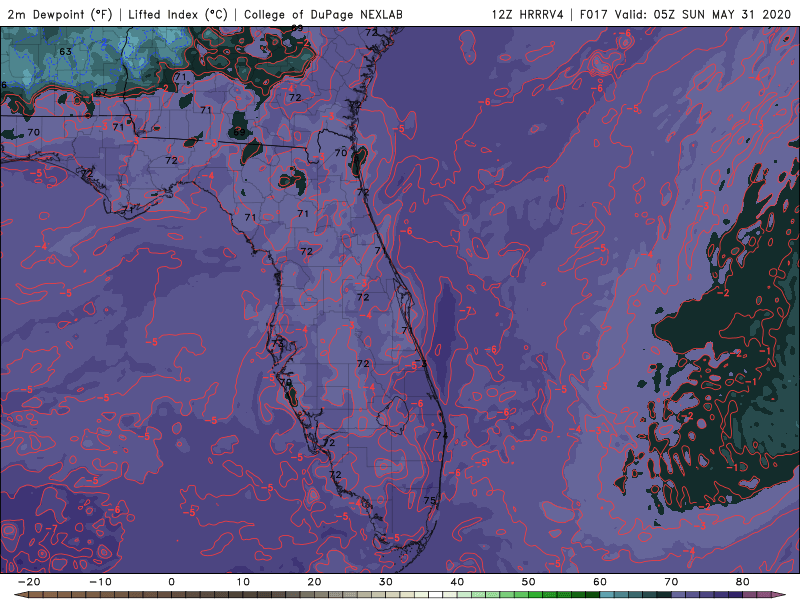The image size is (800, 600).
Task: Click the "2m Dewpoint (°F)" title text
Action: (60, 14)
